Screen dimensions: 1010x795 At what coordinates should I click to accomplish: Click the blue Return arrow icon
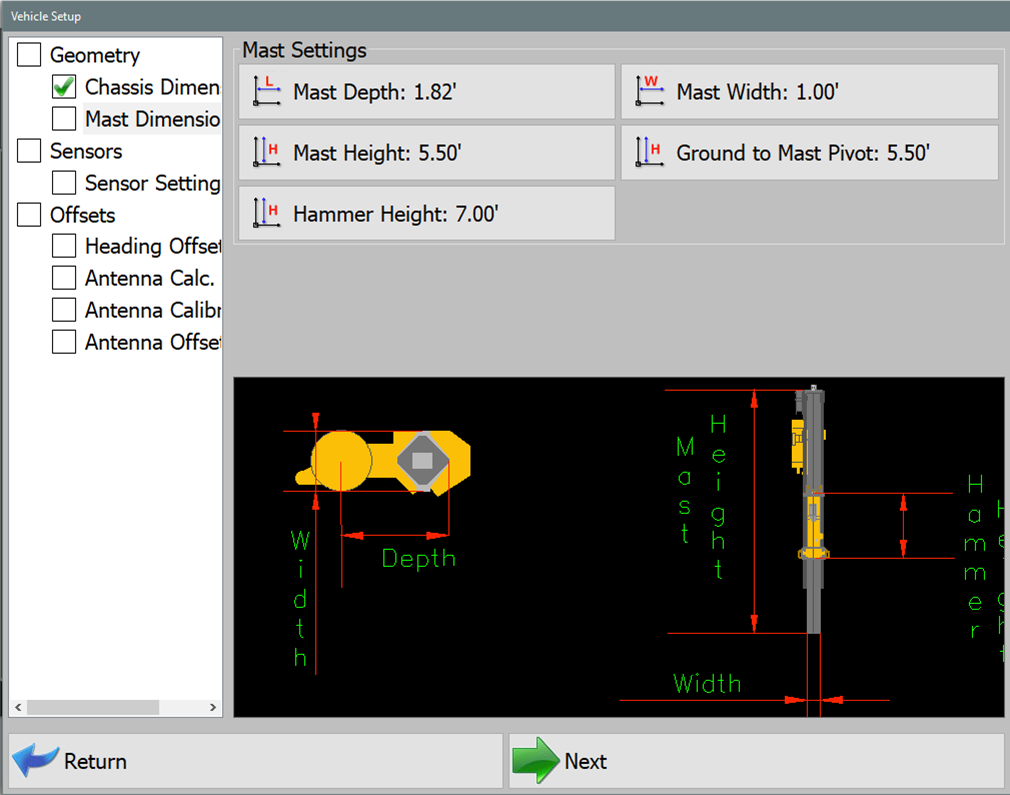34,760
